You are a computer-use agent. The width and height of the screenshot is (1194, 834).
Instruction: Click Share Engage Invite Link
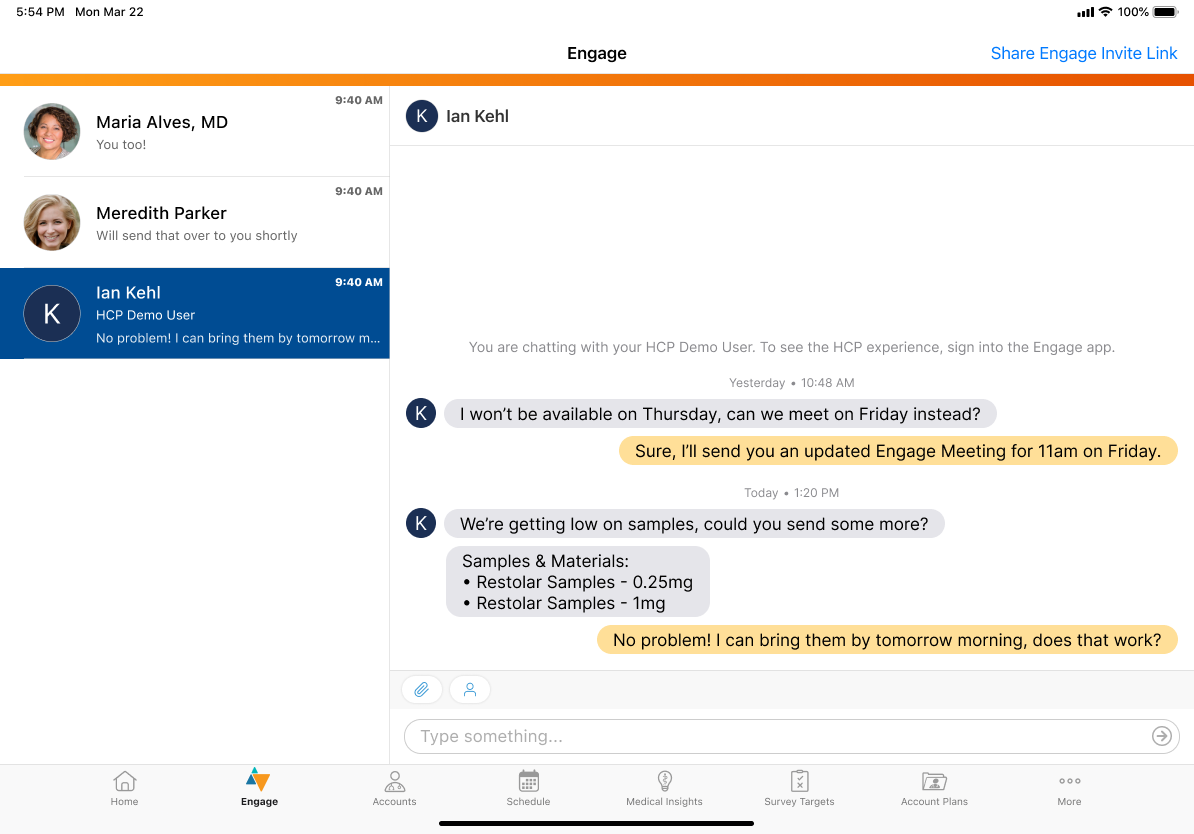(x=1084, y=54)
